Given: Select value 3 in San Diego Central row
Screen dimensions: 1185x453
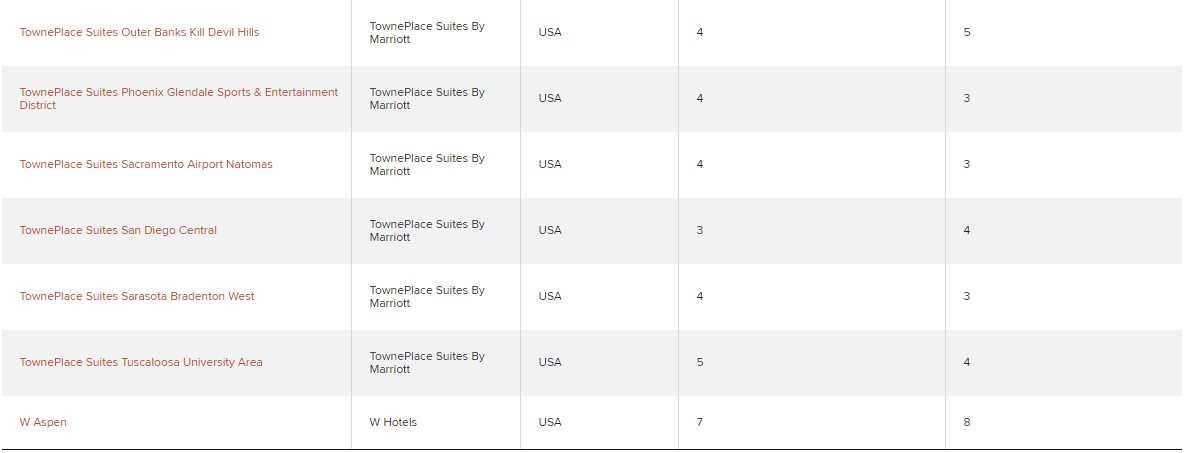Looking at the screenshot, I should tap(700, 230).
